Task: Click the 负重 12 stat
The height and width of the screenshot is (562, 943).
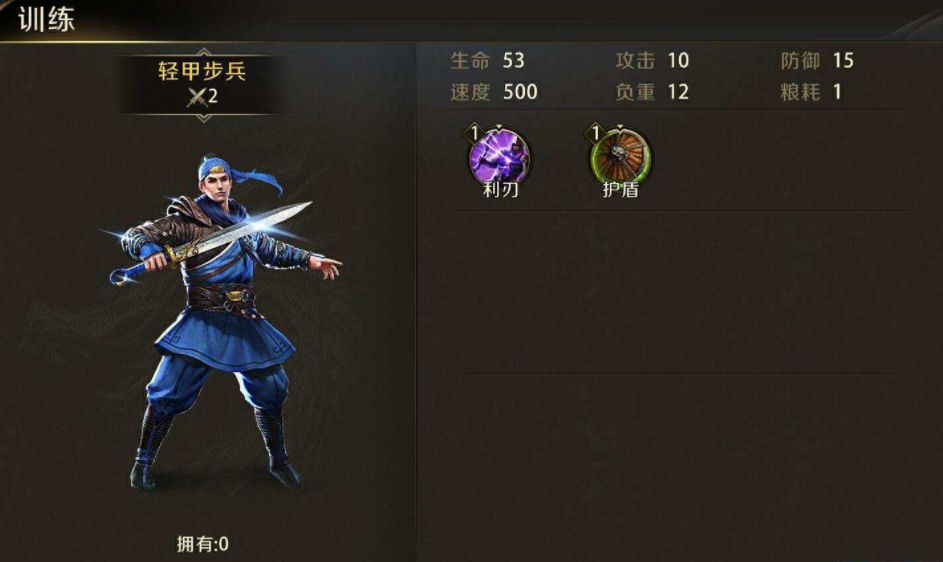Action: pyautogui.click(x=653, y=92)
